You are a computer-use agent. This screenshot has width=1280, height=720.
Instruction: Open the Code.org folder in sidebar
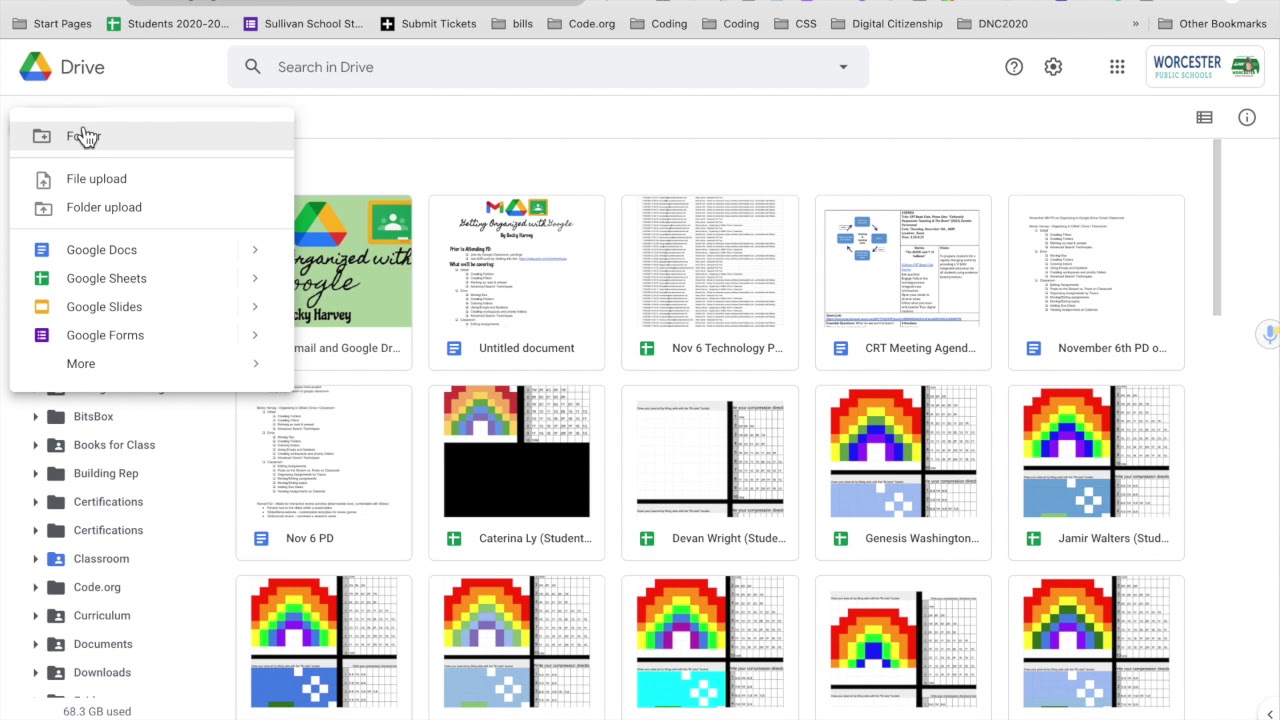[x=97, y=587]
